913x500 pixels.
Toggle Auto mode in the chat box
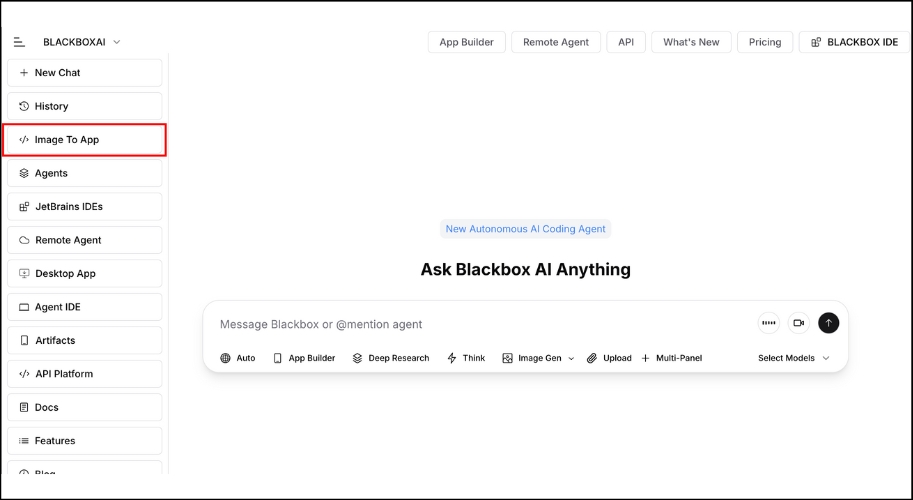(238, 358)
